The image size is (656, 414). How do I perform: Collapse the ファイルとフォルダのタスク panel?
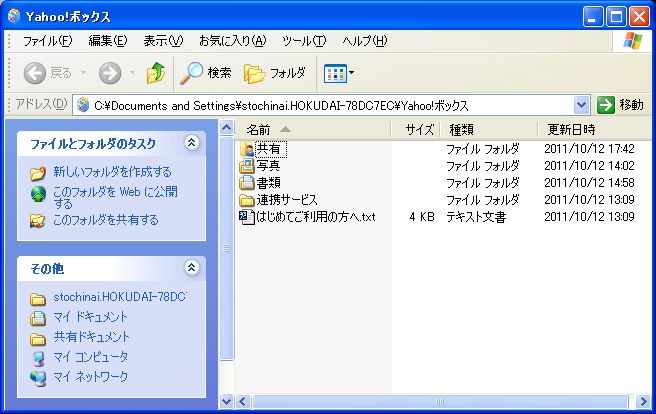click(192, 143)
